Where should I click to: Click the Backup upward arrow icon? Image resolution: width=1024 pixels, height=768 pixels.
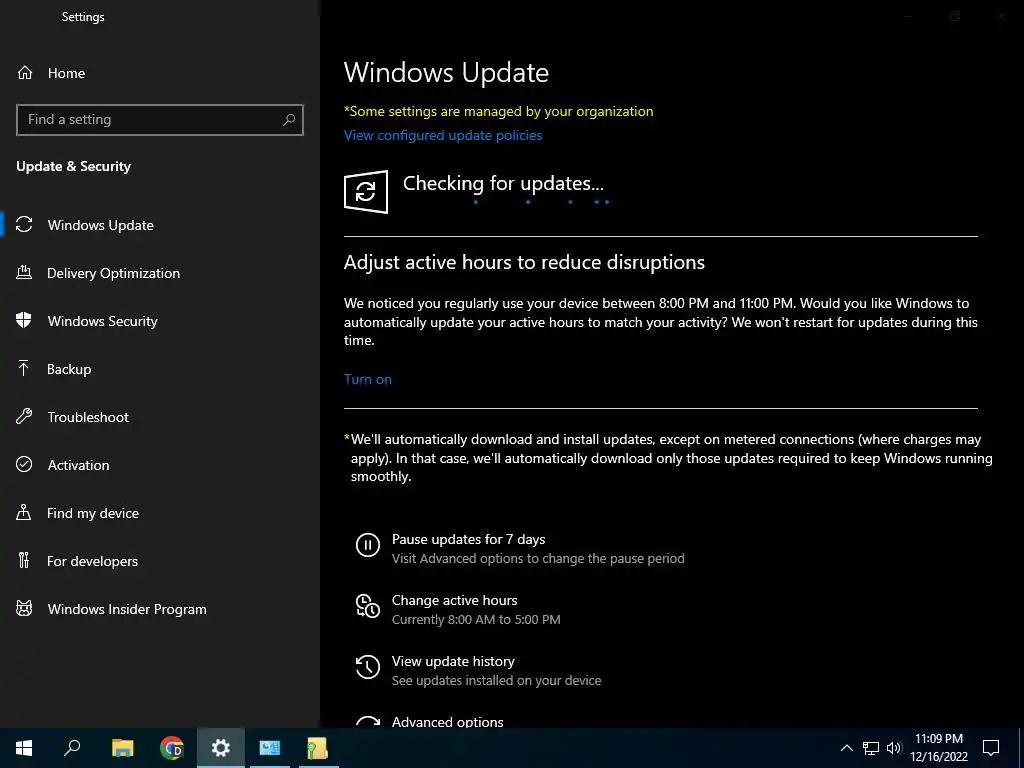(x=24, y=369)
